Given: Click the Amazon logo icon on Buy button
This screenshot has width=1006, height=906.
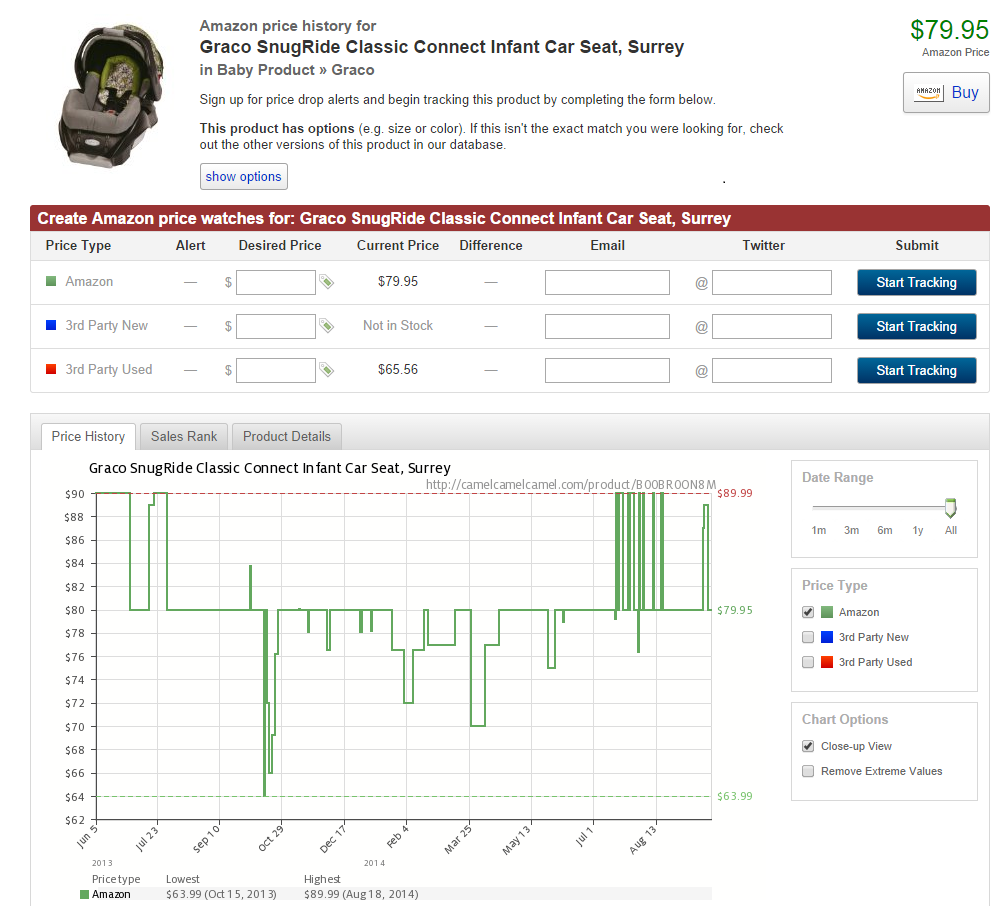Looking at the screenshot, I should pos(928,93).
